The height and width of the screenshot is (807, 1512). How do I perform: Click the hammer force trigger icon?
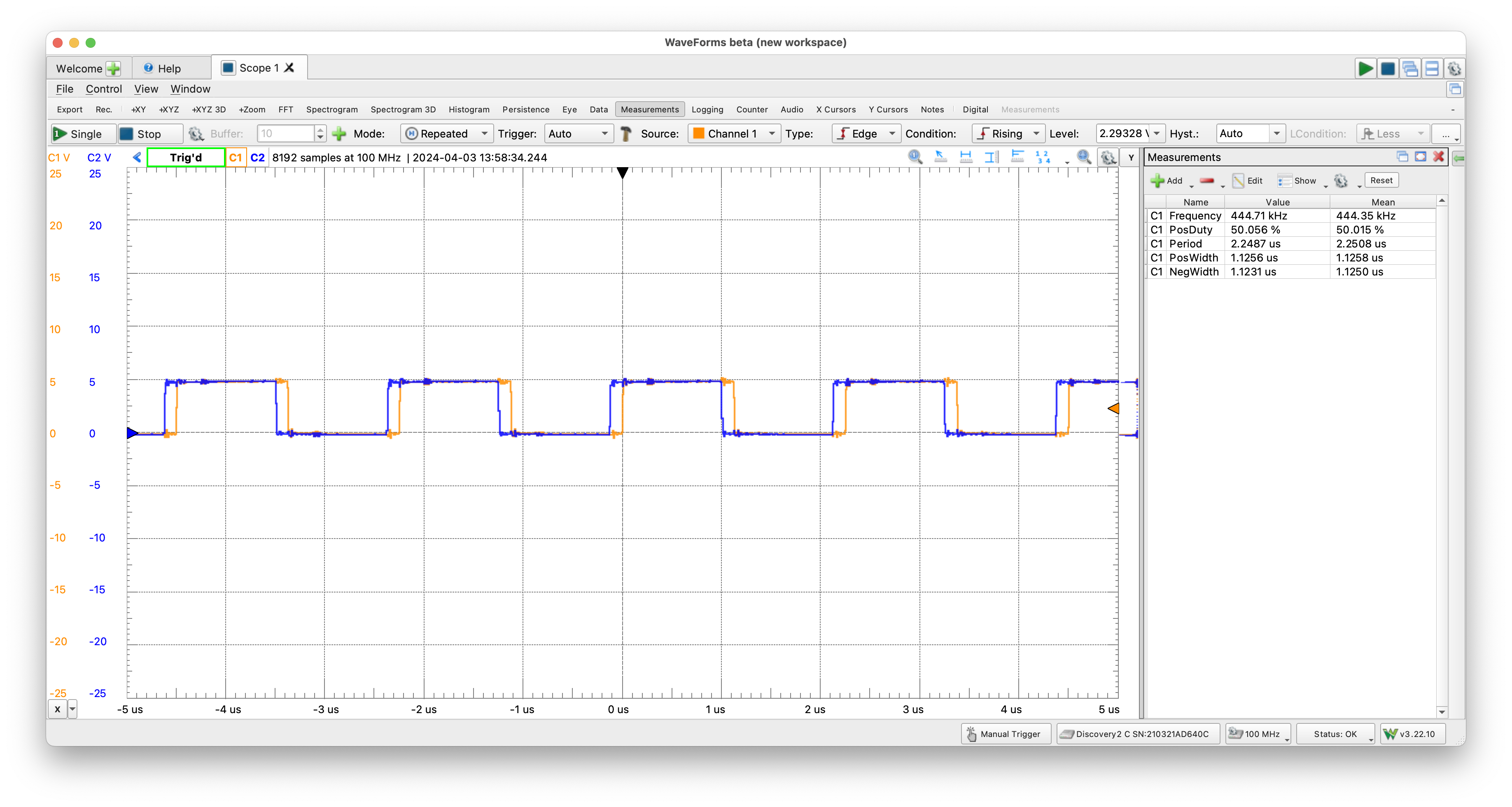[626, 134]
